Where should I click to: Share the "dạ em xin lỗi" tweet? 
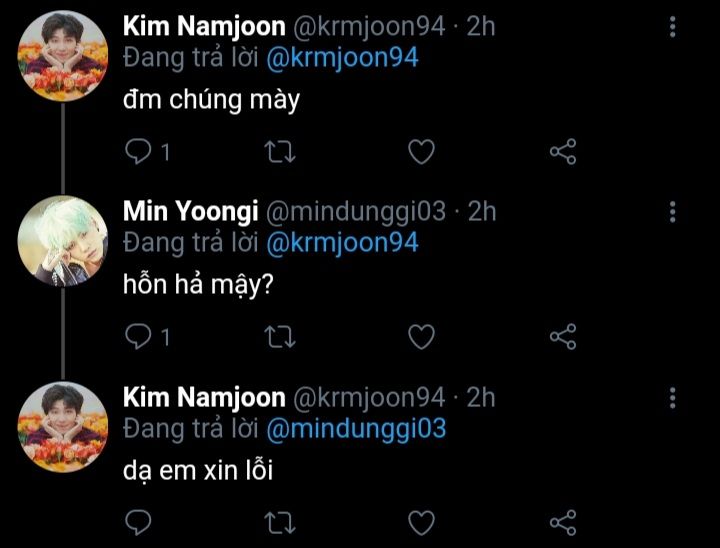[x=563, y=522]
